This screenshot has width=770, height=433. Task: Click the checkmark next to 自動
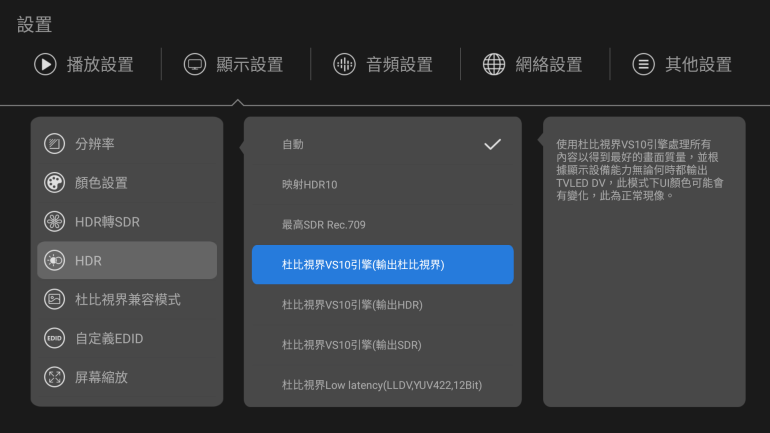(493, 144)
